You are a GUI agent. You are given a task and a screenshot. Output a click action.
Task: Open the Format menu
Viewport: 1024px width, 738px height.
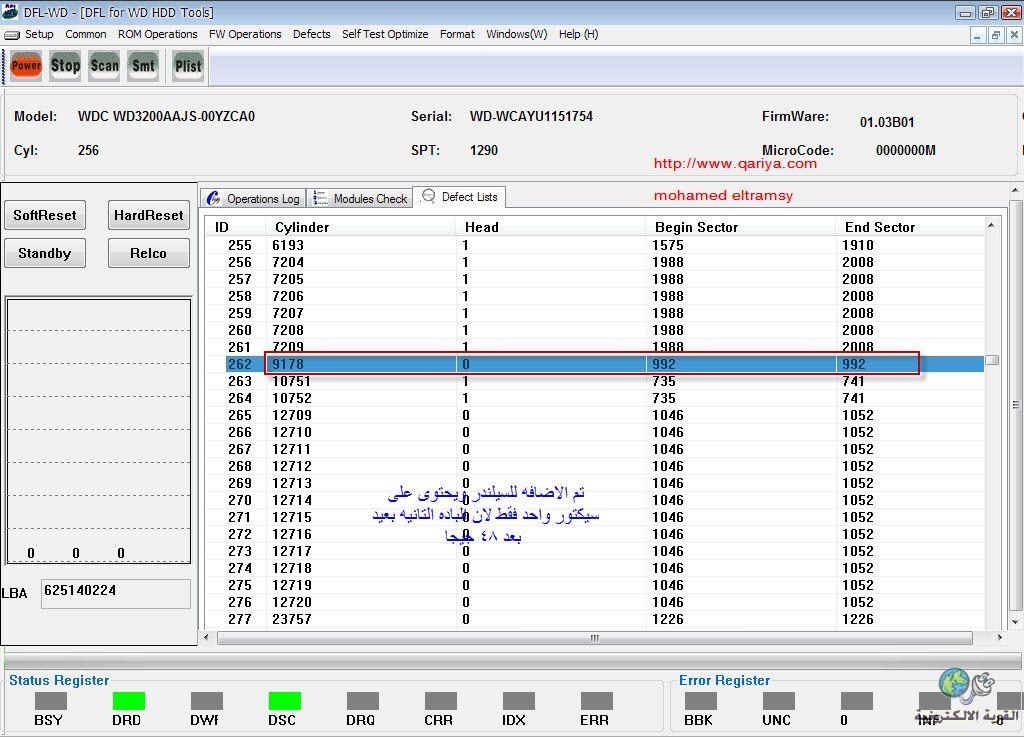[457, 34]
